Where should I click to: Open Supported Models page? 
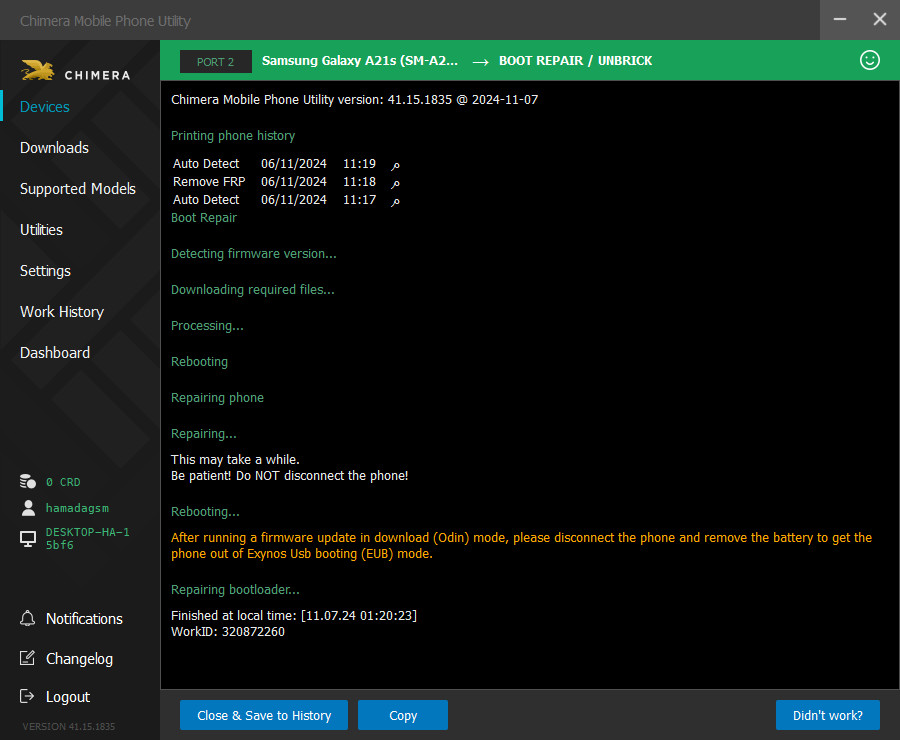(77, 189)
